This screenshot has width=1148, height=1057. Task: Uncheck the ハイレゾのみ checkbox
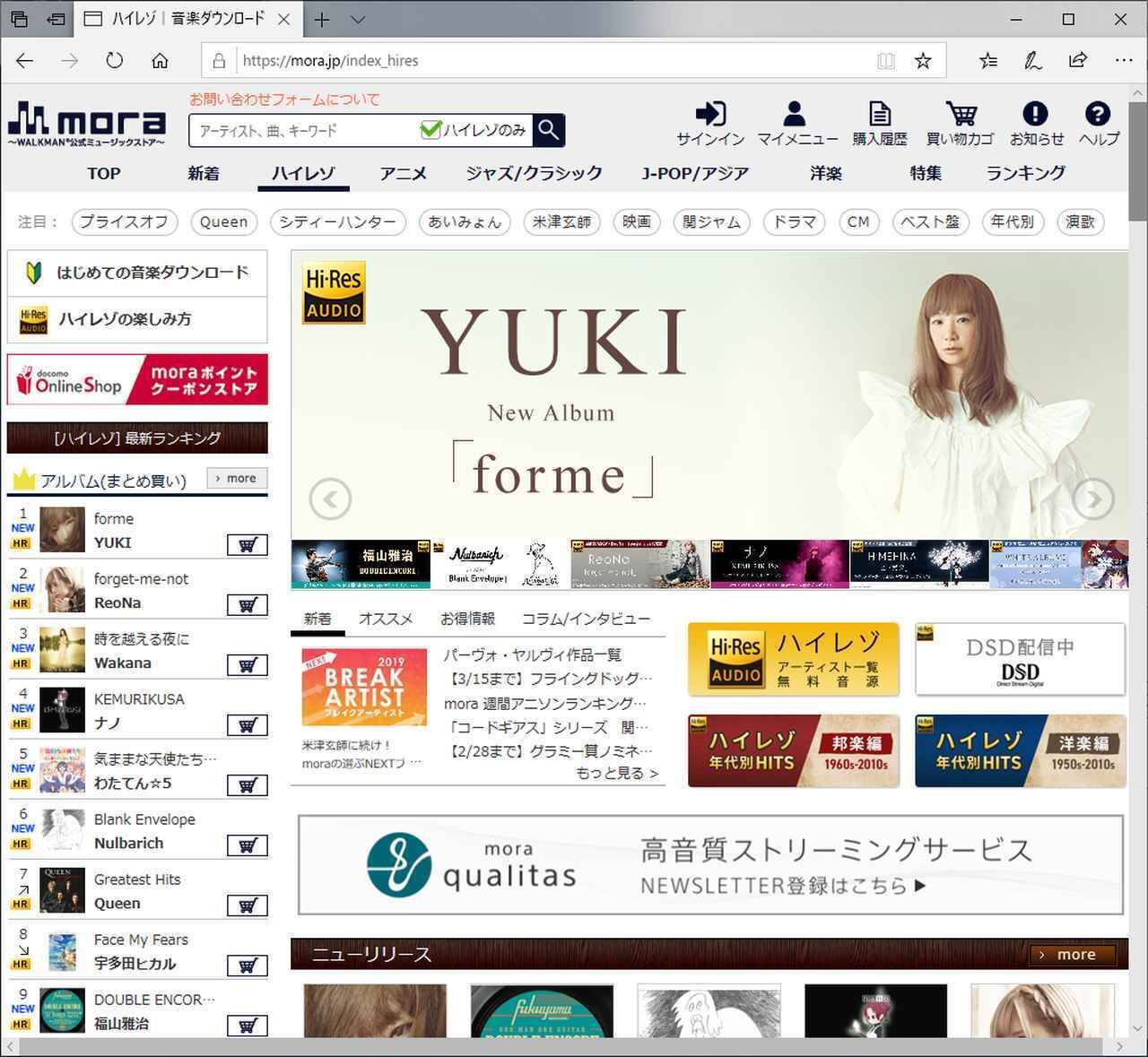coord(430,130)
